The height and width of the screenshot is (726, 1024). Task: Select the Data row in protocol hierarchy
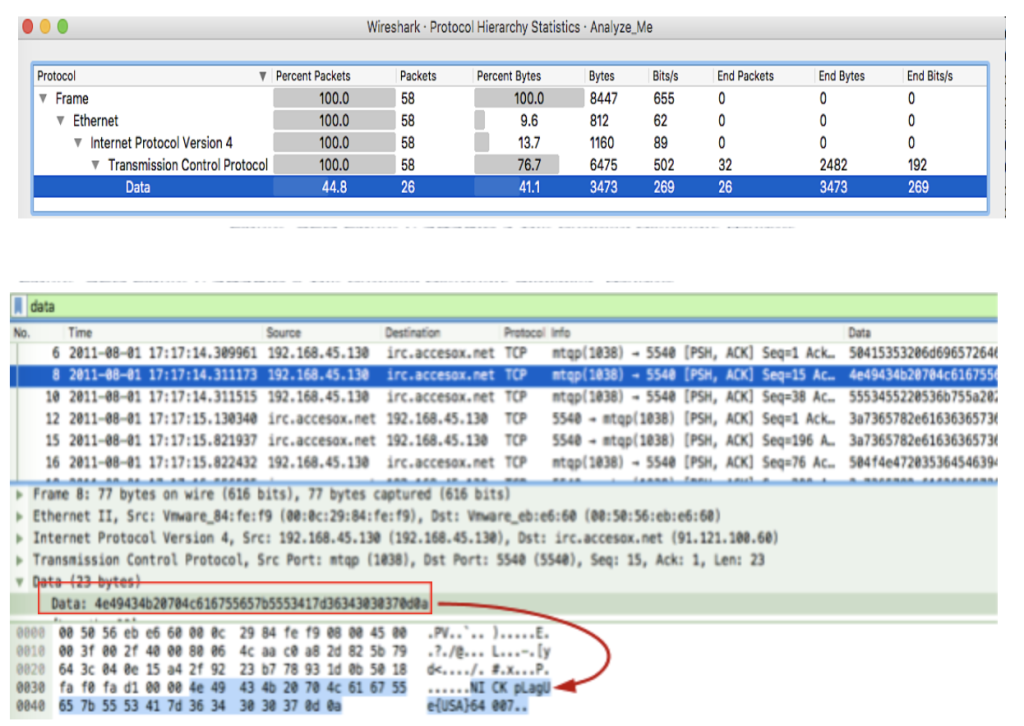[137, 187]
